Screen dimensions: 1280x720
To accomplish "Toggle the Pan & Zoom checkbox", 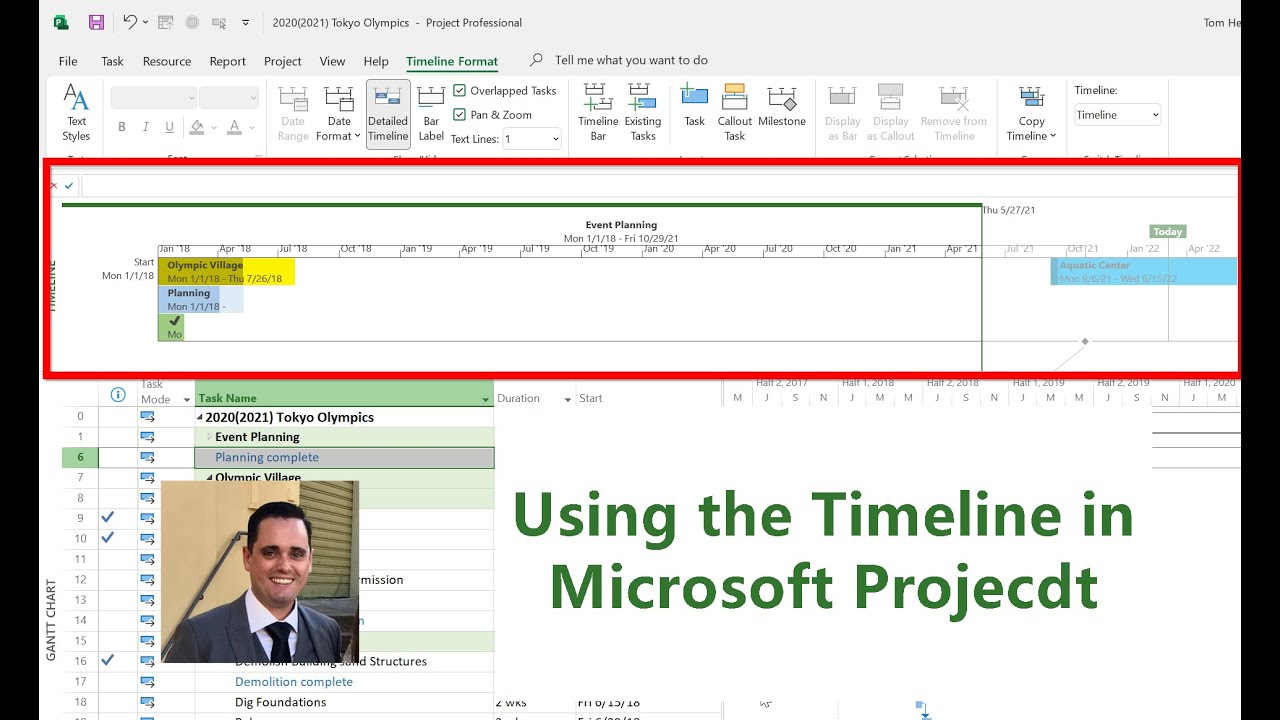I will (x=460, y=114).
